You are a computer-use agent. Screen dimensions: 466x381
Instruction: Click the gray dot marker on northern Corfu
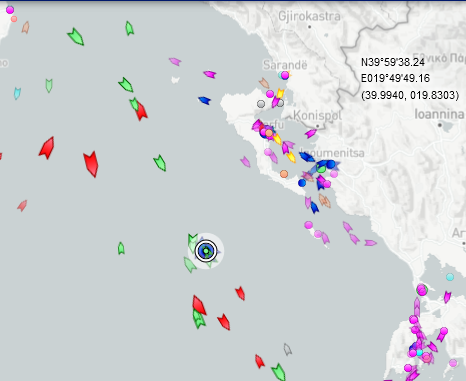[261, 104]
